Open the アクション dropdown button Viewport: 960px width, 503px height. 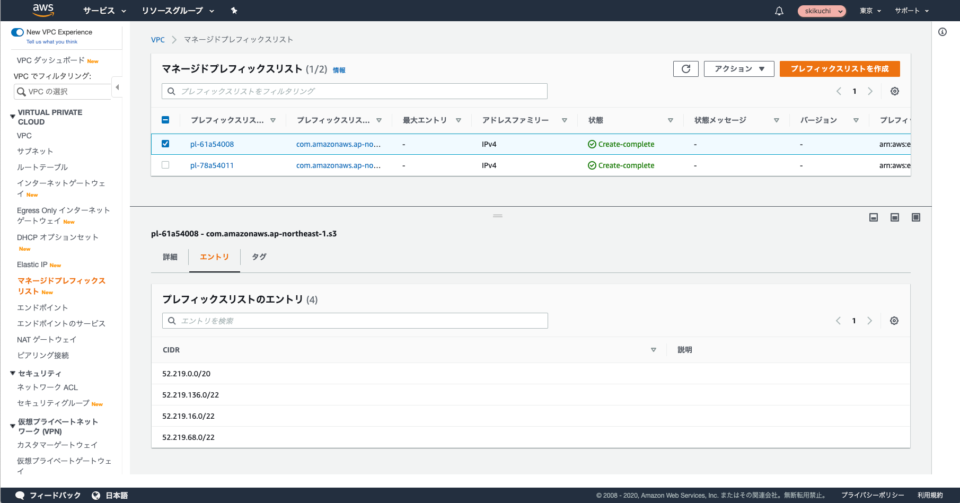(x=739, y=69)
